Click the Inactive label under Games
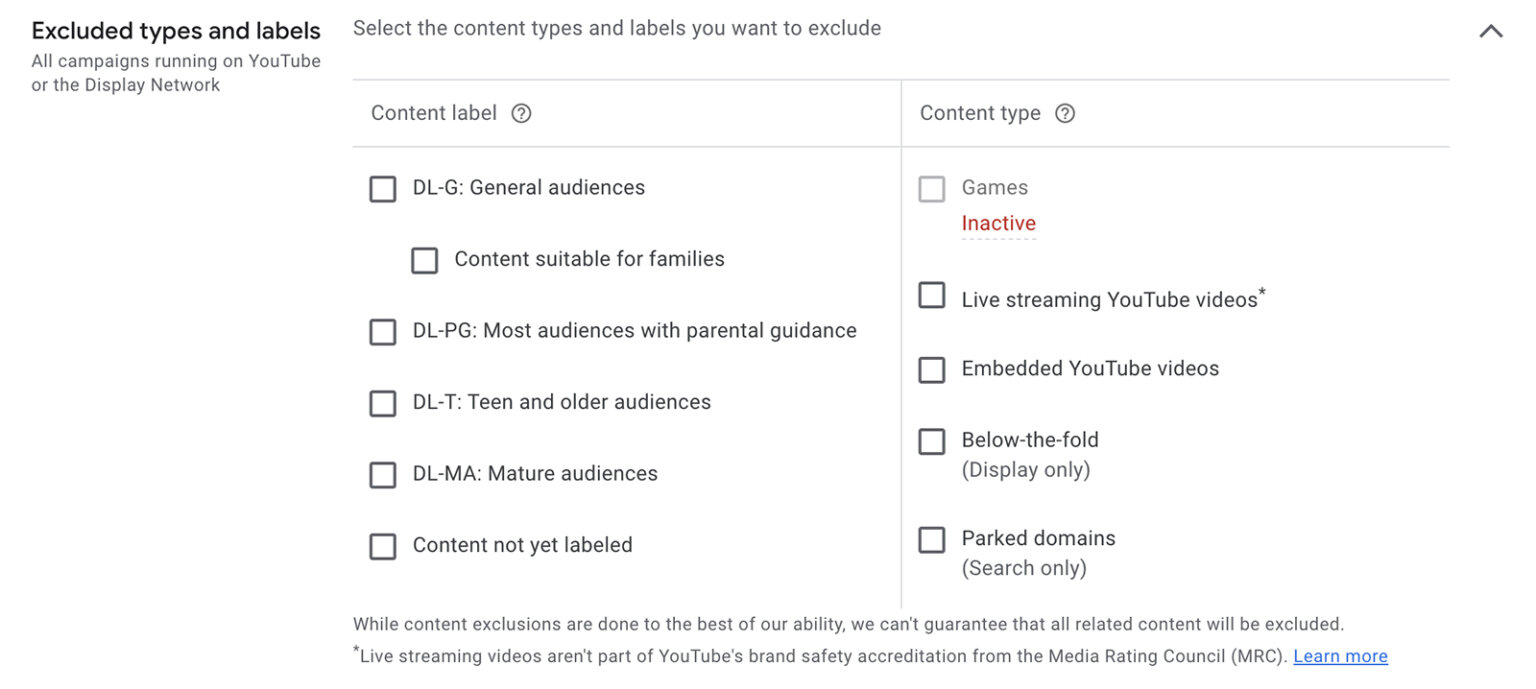Screen dimensions: 1536x689 coord(998,222)
